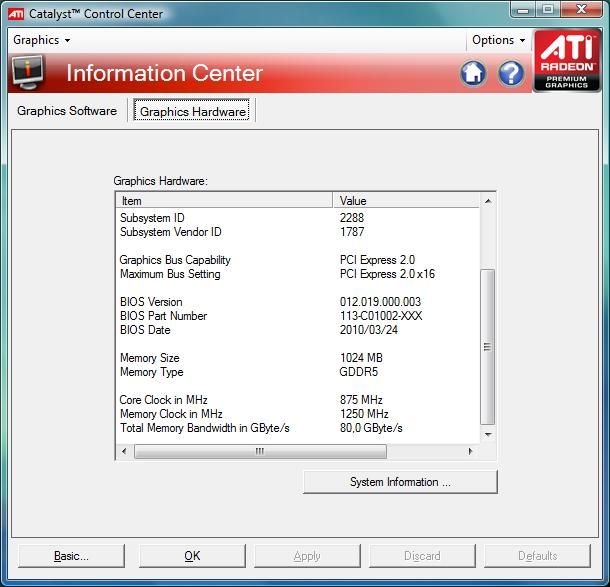
Task: Click the Apply button
Action: click(307, 556)
